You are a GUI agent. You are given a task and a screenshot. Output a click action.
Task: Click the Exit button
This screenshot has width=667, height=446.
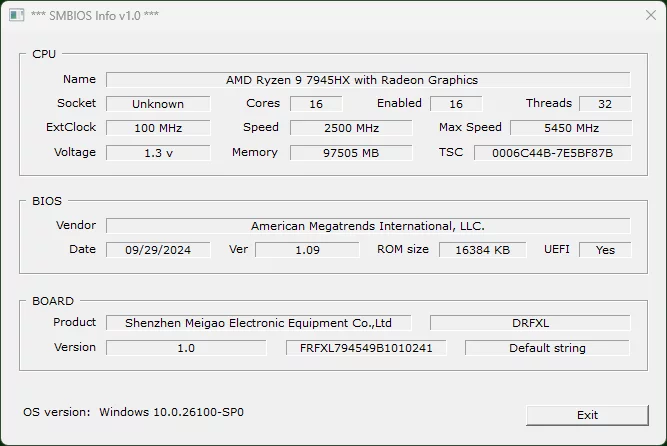coord(587,415)
